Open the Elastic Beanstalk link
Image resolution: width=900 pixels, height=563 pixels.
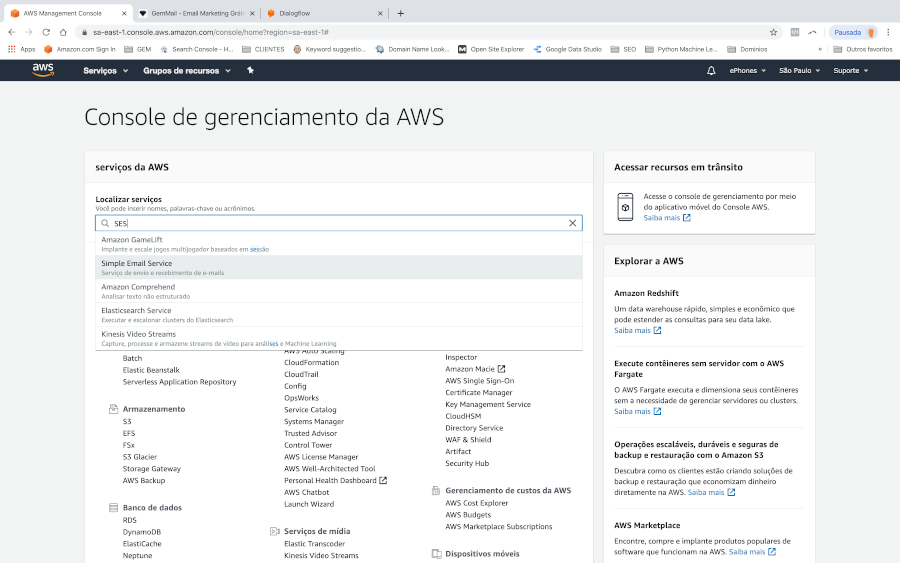pos(151,370)
